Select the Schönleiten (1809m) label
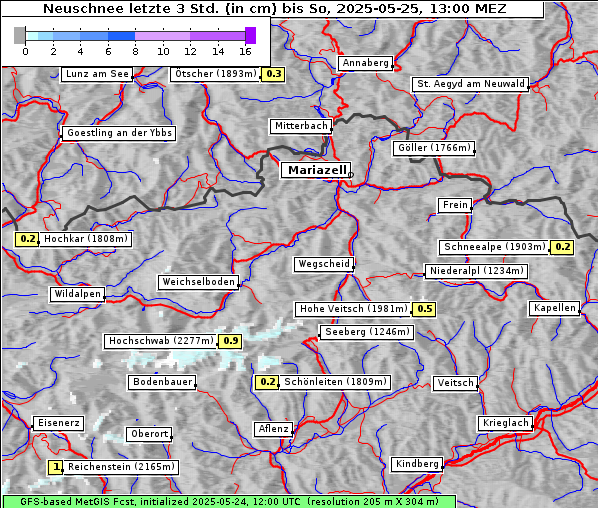598x508 pixels. coord(335,382)
